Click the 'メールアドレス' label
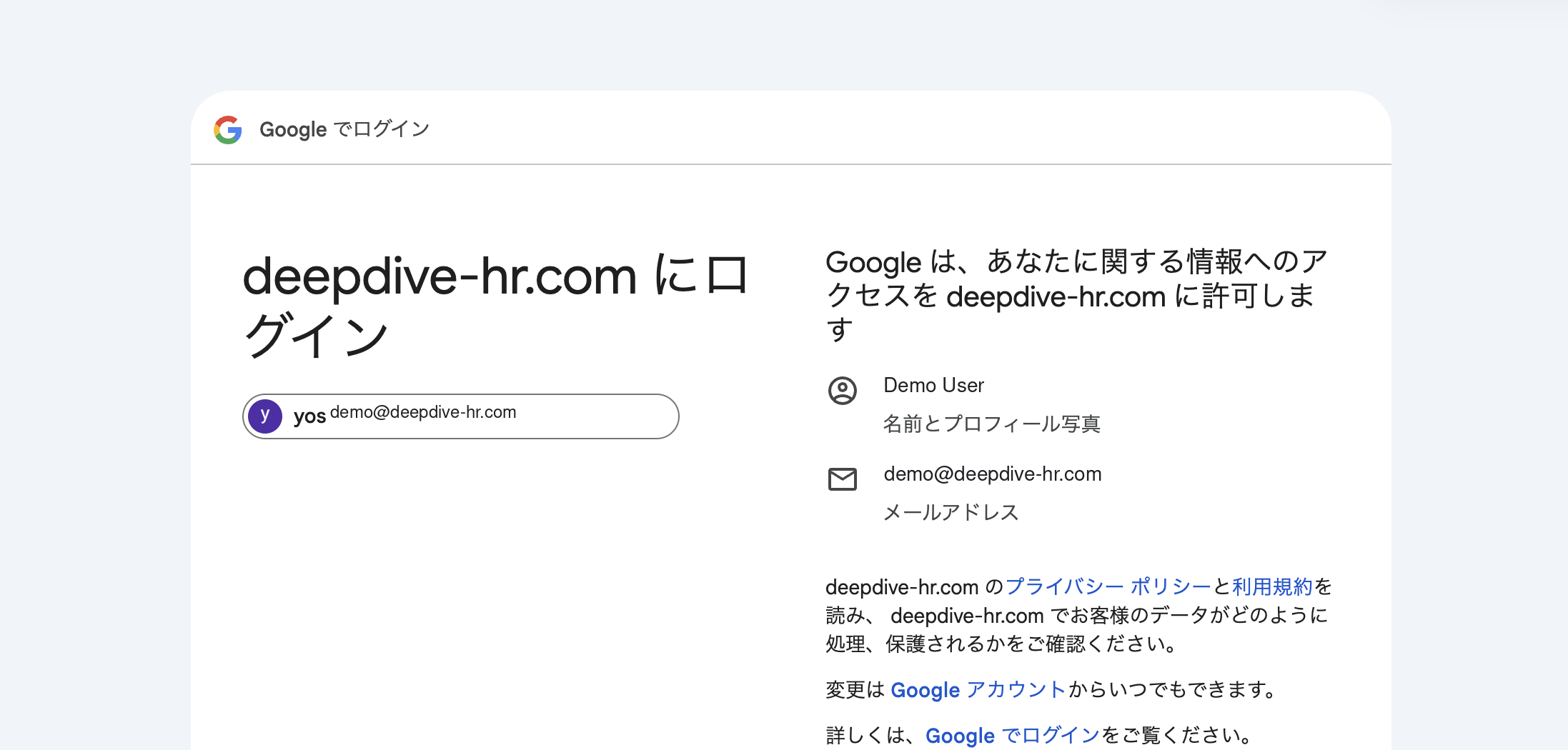 951,512
